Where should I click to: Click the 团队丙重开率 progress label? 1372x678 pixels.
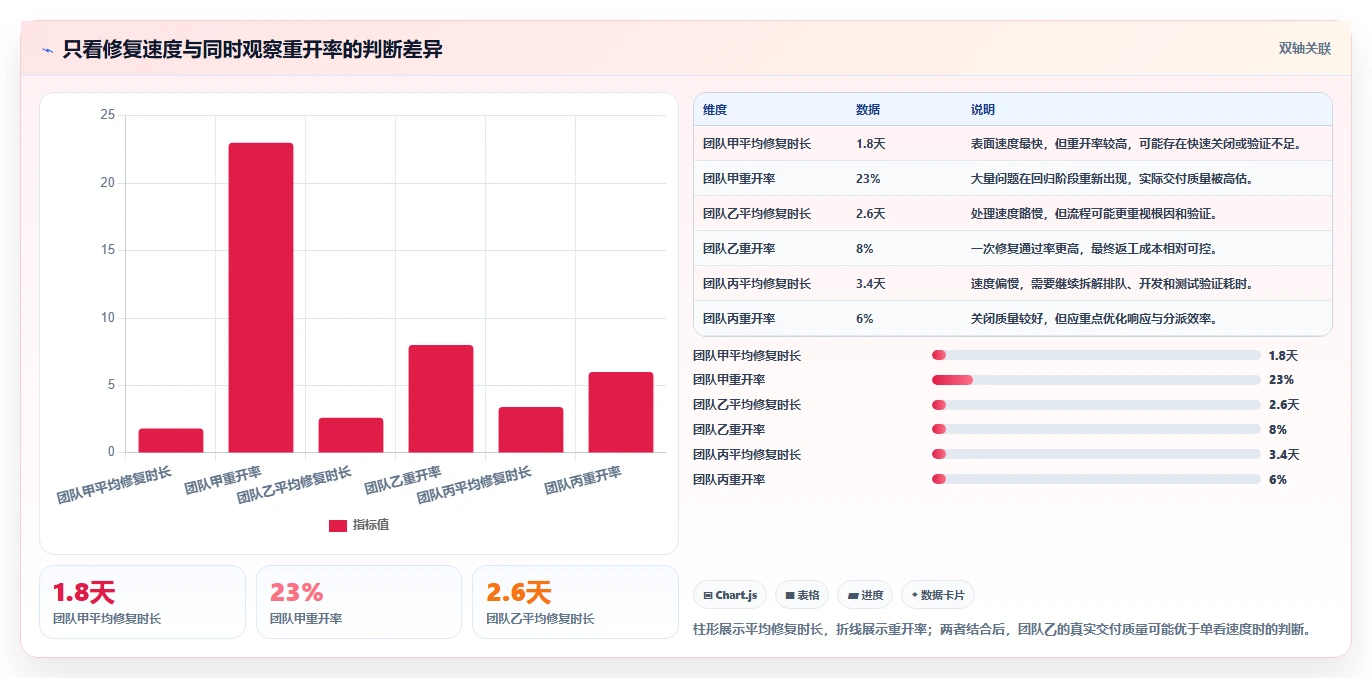pyautogui.click(x=729, y=480)
